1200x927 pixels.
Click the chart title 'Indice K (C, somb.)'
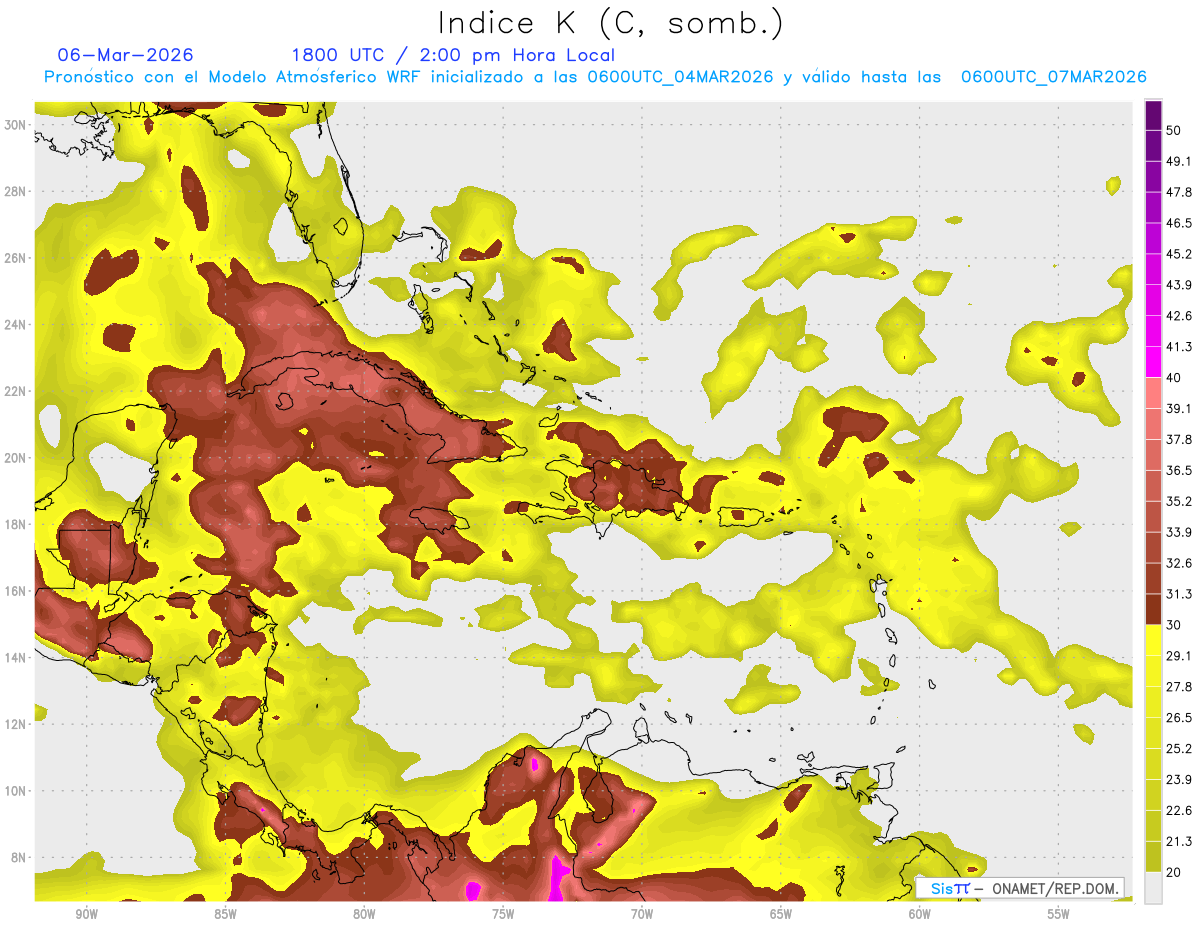611,23
